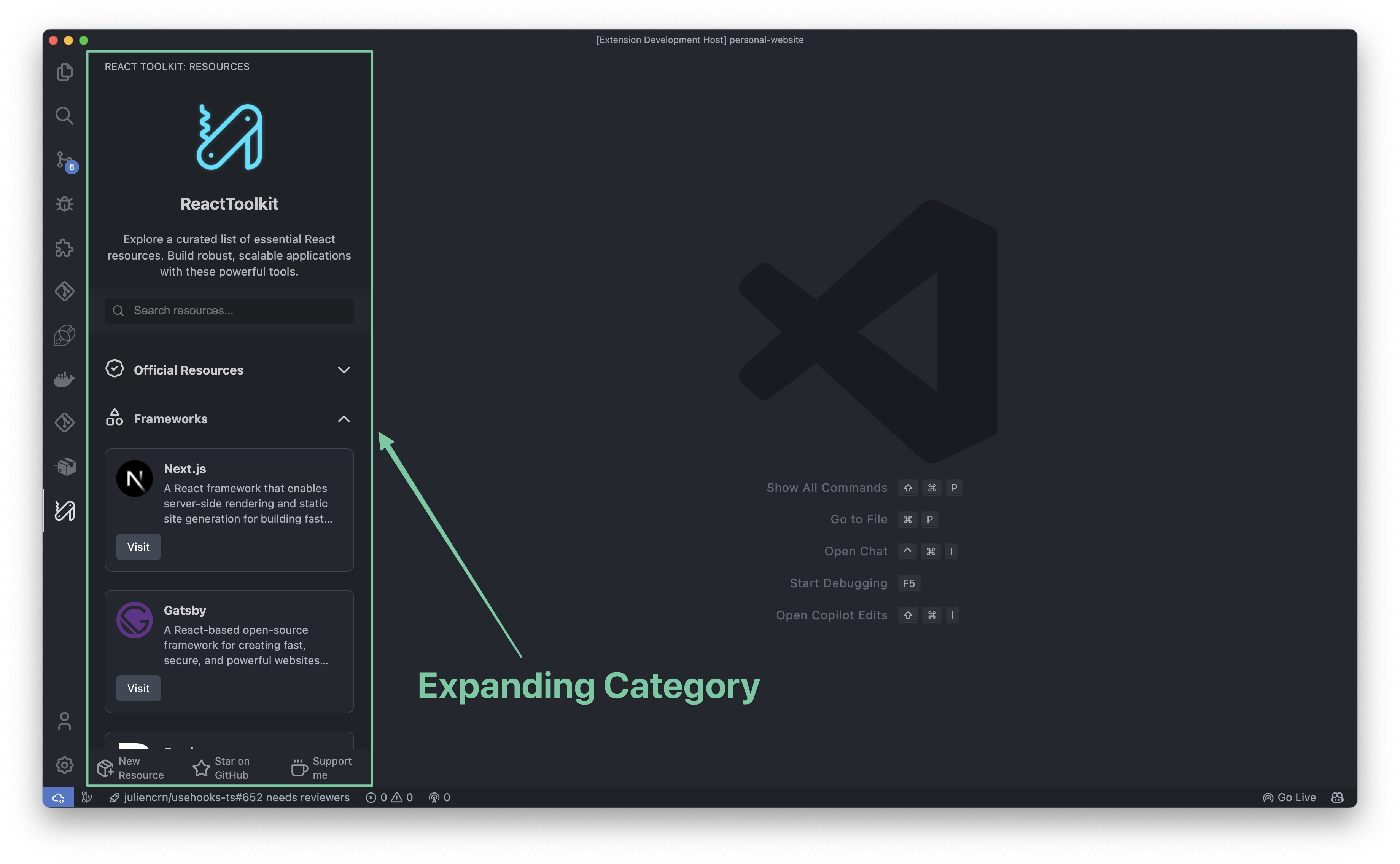Open the Docker whale view

point(65,379)
